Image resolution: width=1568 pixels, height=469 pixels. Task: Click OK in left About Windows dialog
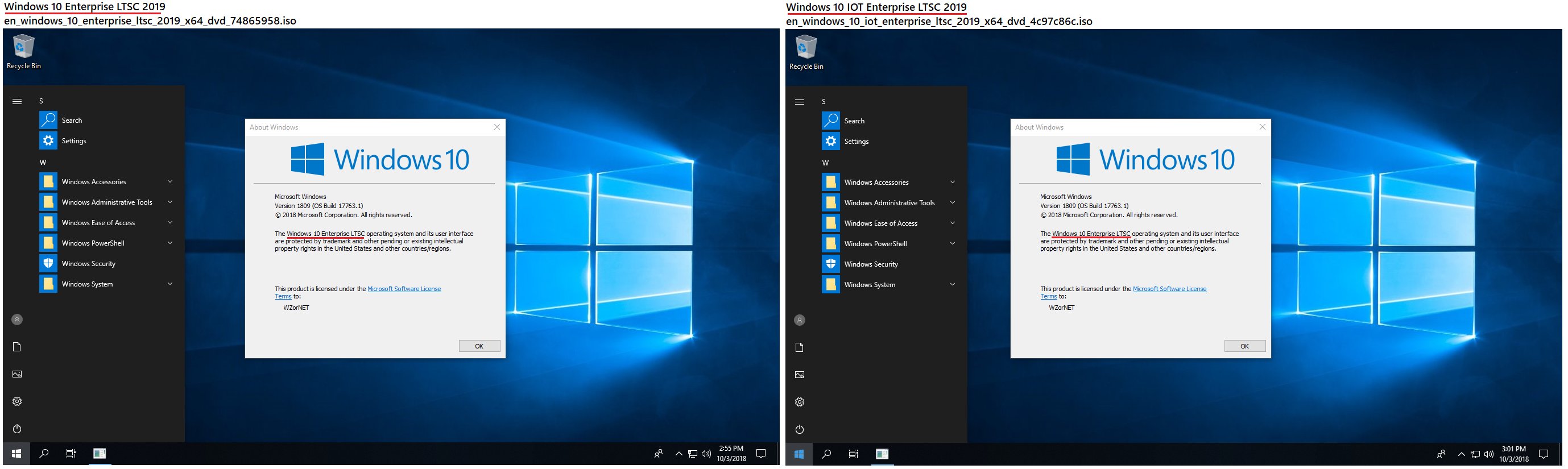[479, 346]
